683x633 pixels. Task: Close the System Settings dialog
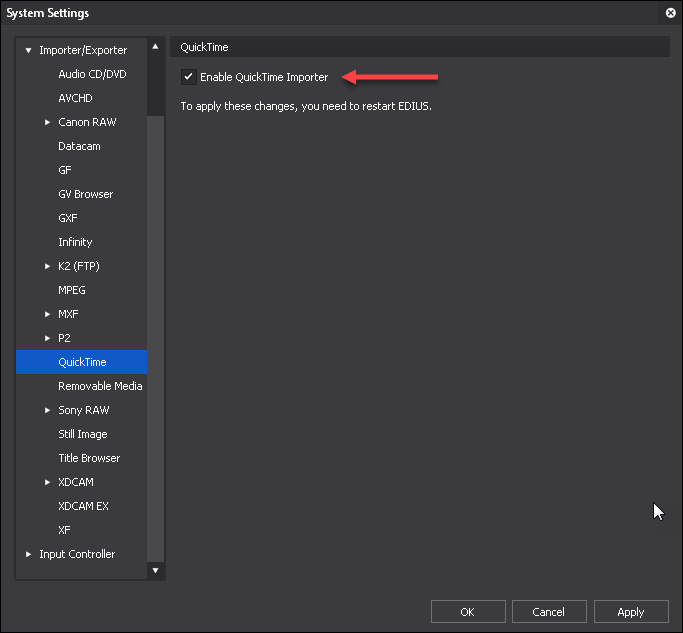point(671,13)
